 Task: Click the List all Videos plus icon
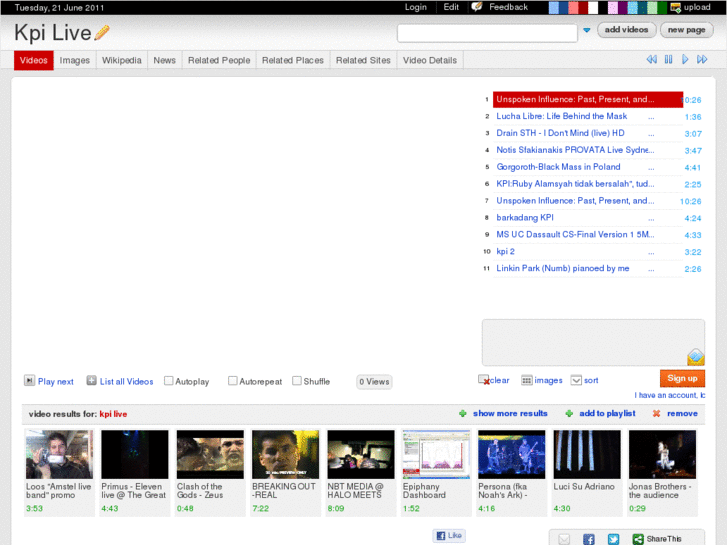(91, 381)
